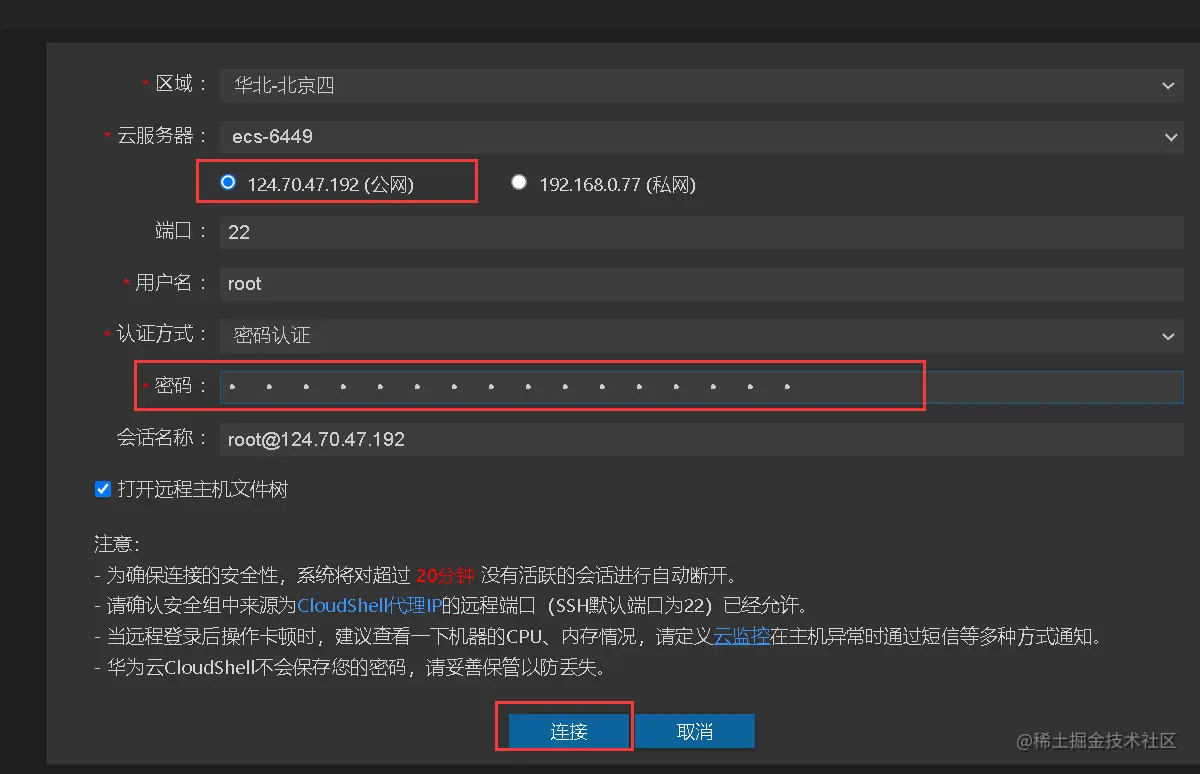This screenshot has width=1200, height=774.
Task: Open the 云服务器 ecs-6449 dropdown
Action: pyautogui.click(x=702, y=136)
